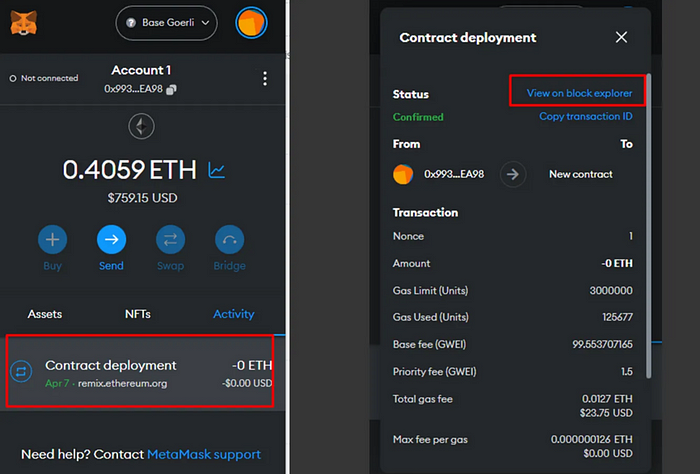Open the account avatar menu
The width and height of the screenshot is (700, 474).
pos(251,23)
